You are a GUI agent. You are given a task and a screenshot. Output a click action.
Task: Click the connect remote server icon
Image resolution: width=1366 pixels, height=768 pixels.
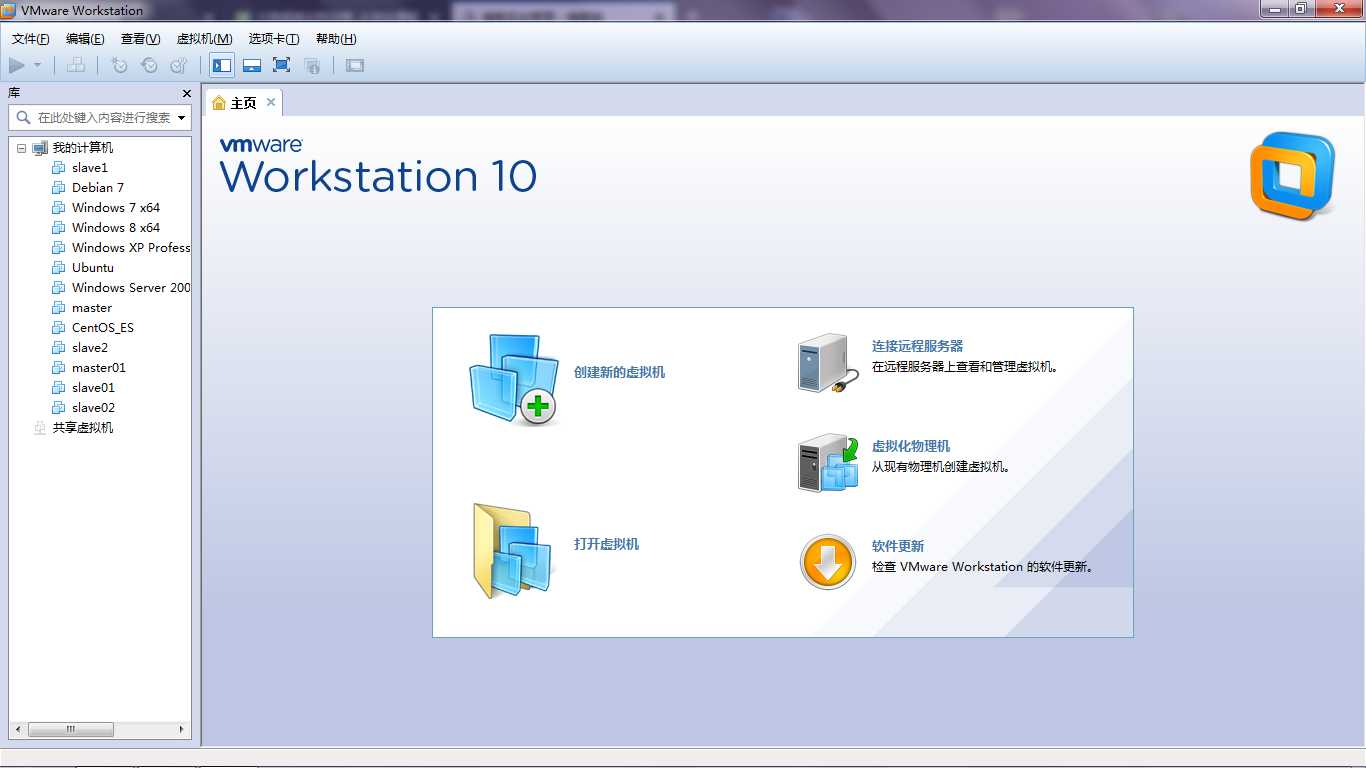pos(828,363)
